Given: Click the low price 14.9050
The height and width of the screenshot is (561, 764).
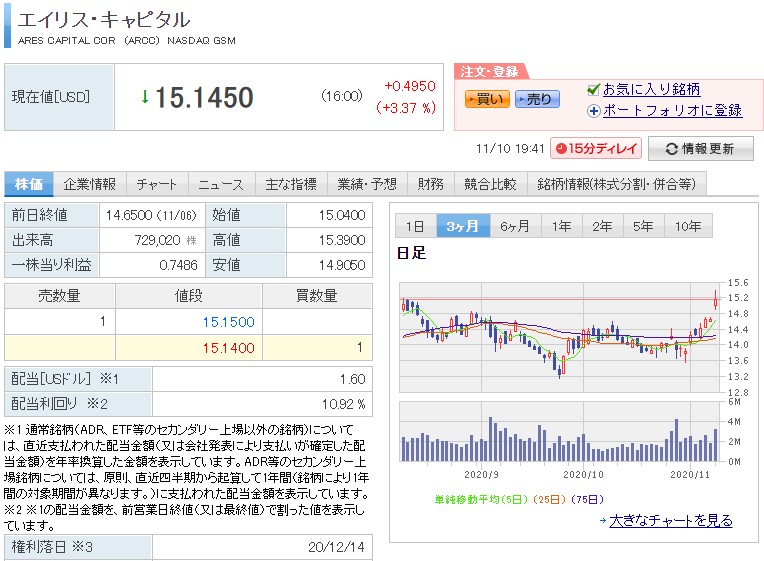Looking at the screenshot, I should (342, 265).
